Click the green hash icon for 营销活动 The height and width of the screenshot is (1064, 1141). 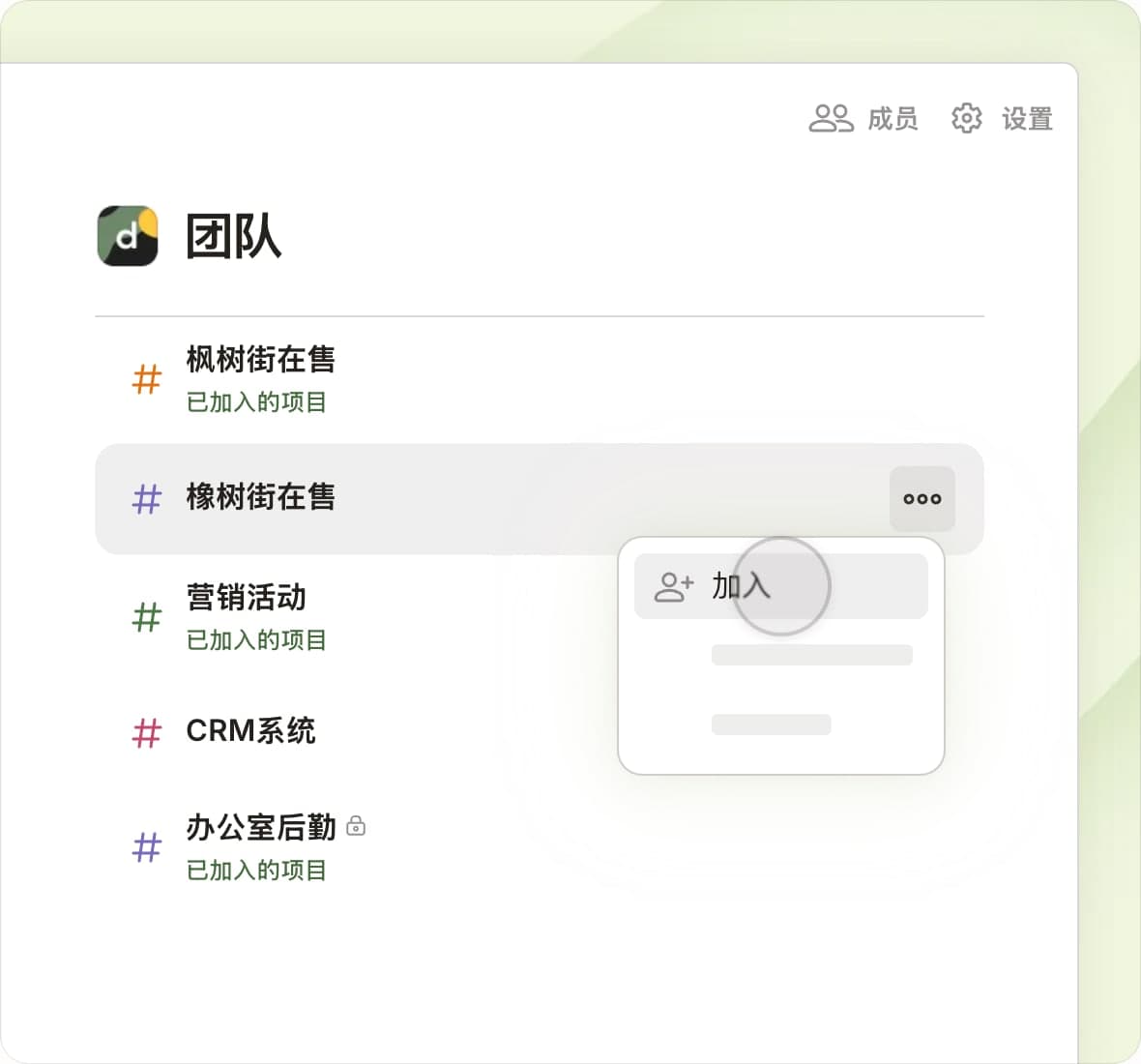click(147, 617)
